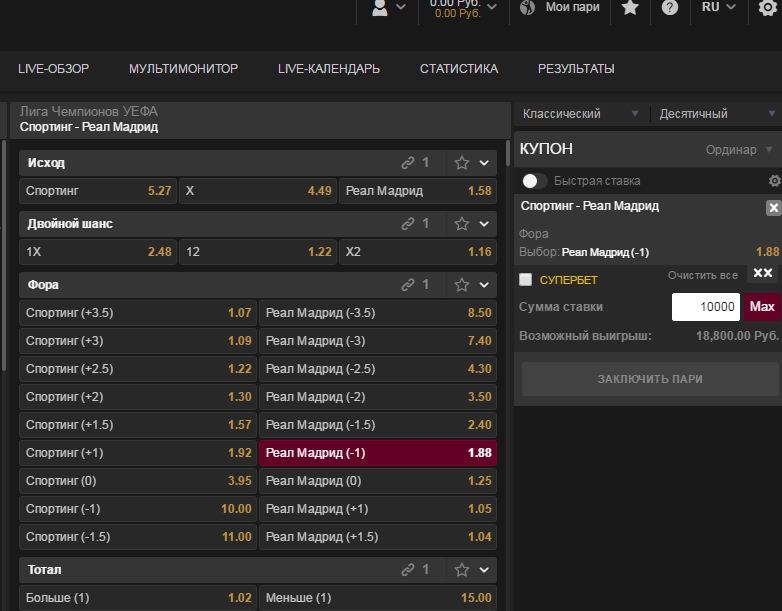This screenshot has height=611, width=782.
Task: Open Мои пари menu item
Action: click(572, 7)
